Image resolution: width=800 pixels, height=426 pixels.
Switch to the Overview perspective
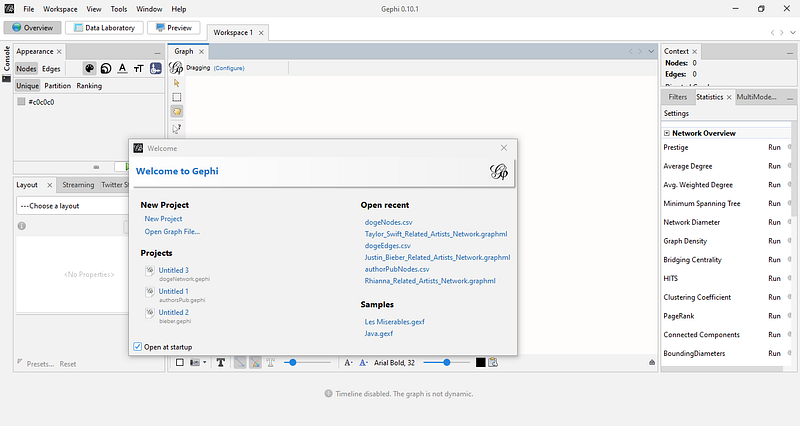tap(33, 28)
